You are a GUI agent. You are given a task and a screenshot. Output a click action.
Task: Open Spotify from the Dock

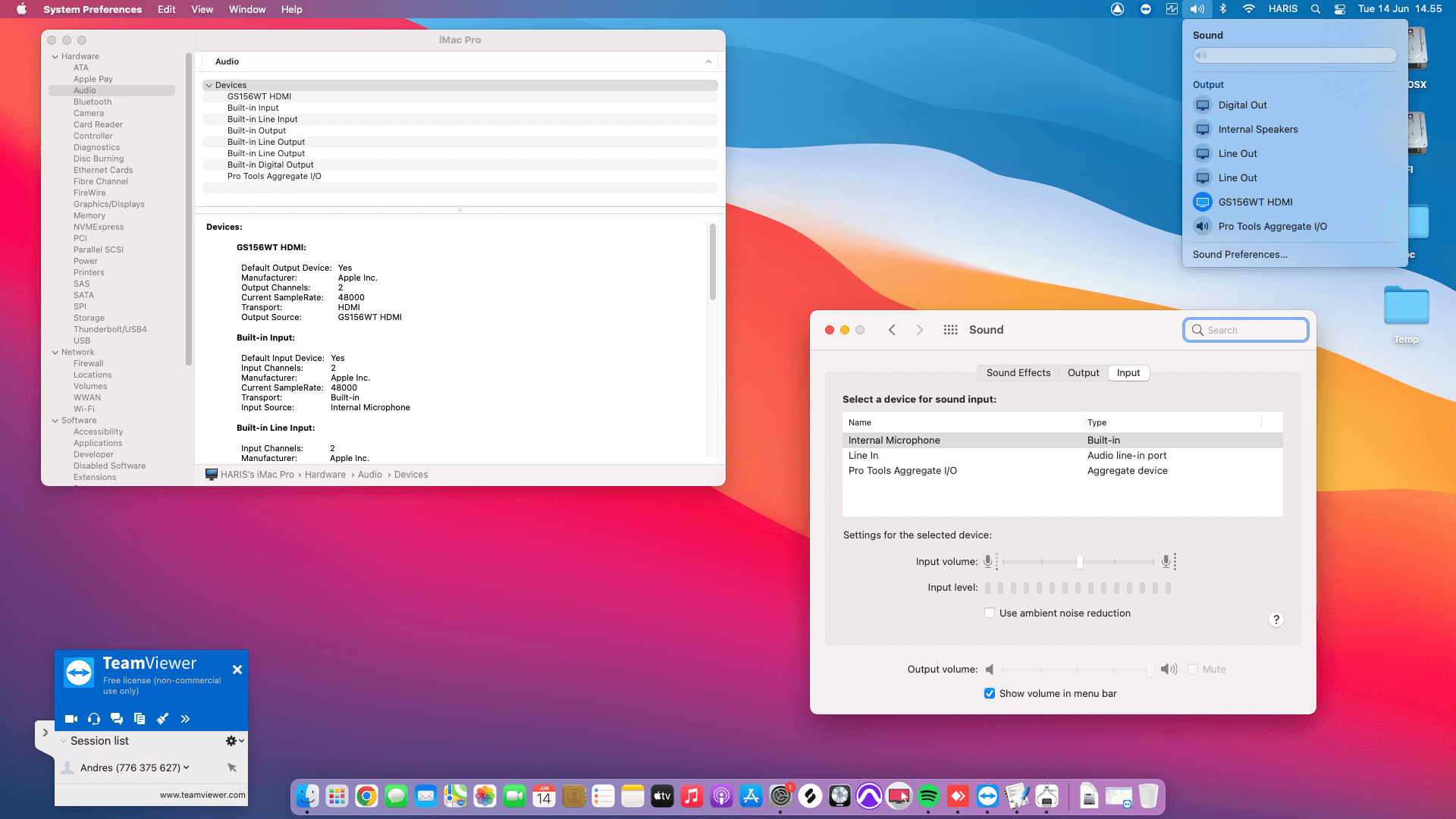(x=928, y=796)
